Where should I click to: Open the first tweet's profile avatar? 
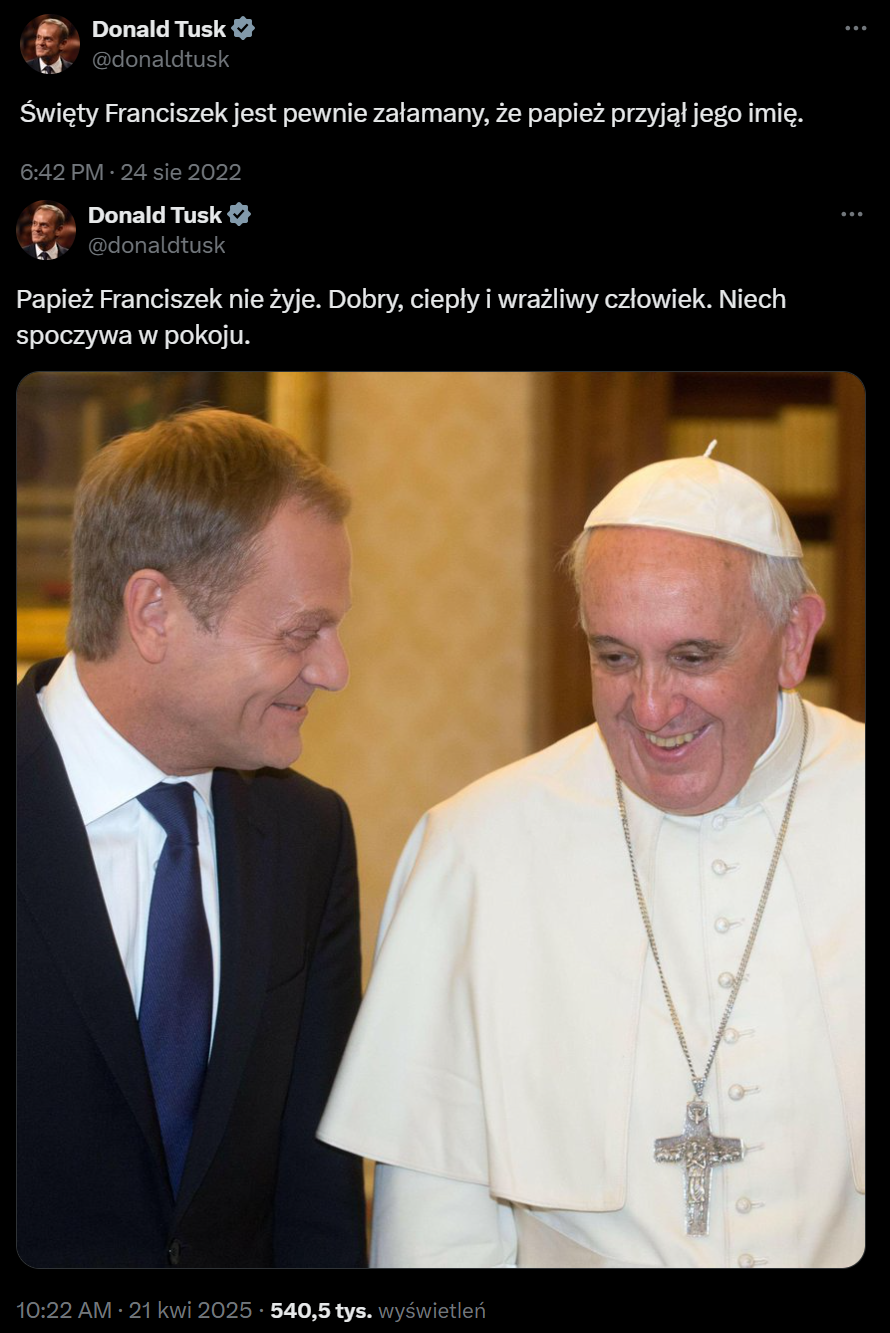click(50, 44)
